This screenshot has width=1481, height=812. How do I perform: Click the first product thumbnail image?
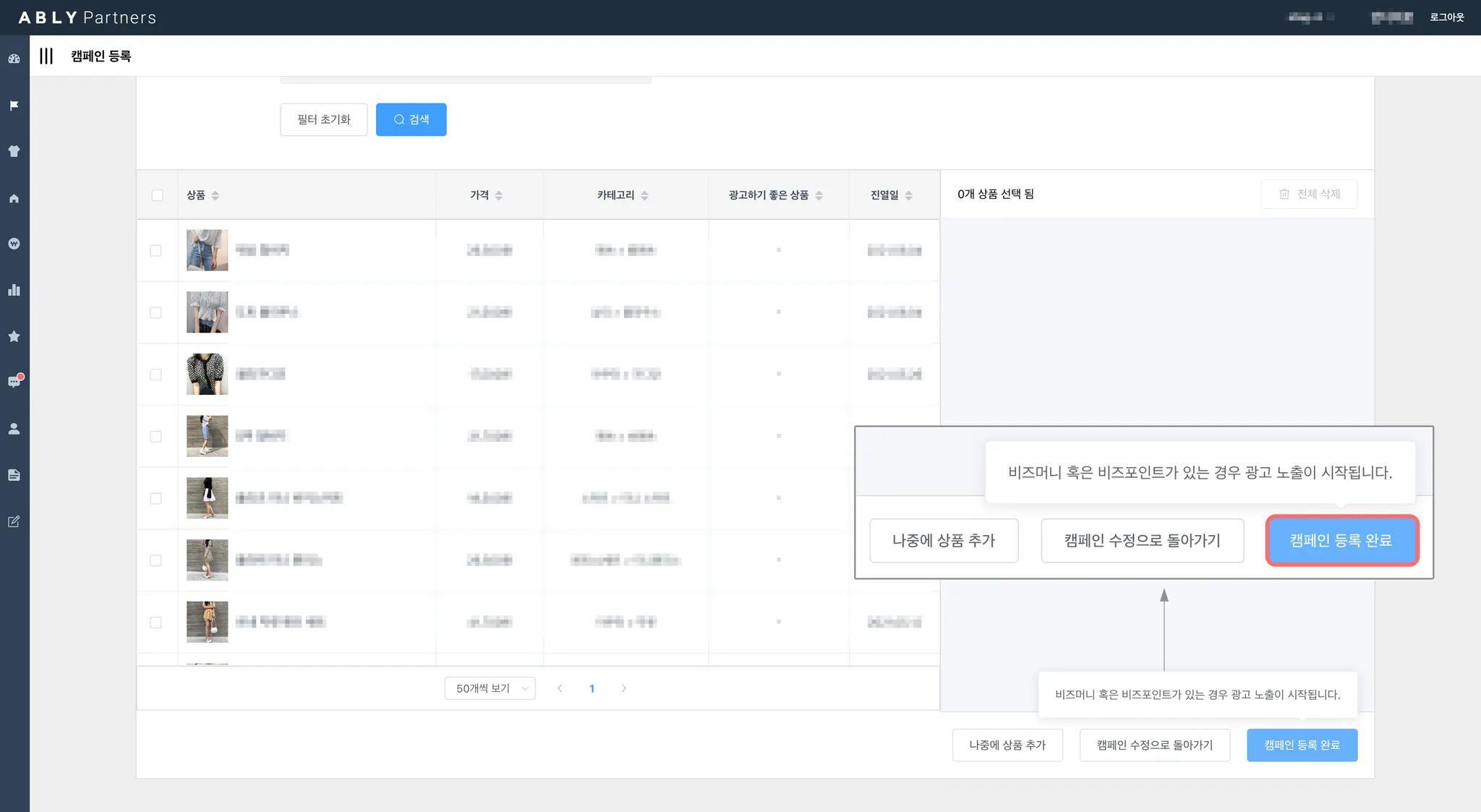click(x=207, y=250)
